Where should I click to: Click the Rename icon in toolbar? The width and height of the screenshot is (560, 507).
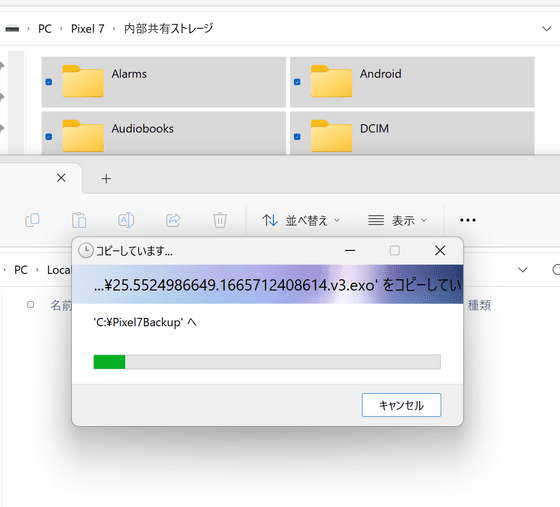(x=126, y=220)
